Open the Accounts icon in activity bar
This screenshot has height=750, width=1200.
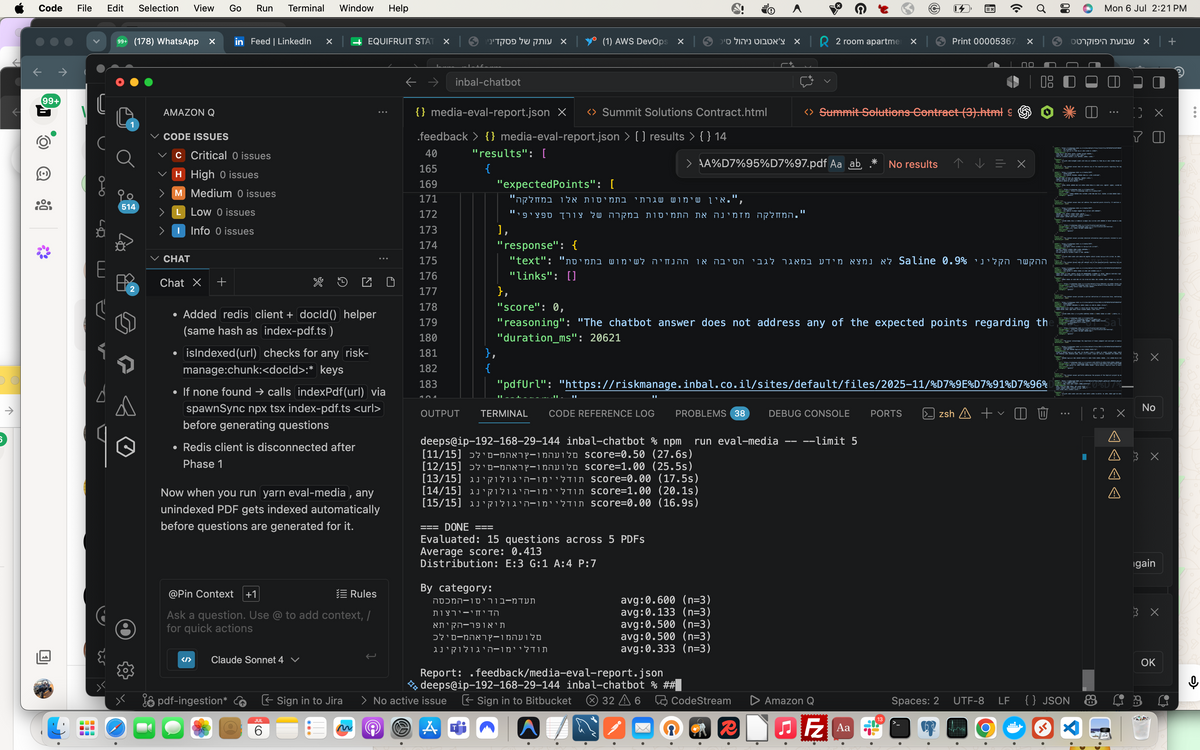click(125, 629)
